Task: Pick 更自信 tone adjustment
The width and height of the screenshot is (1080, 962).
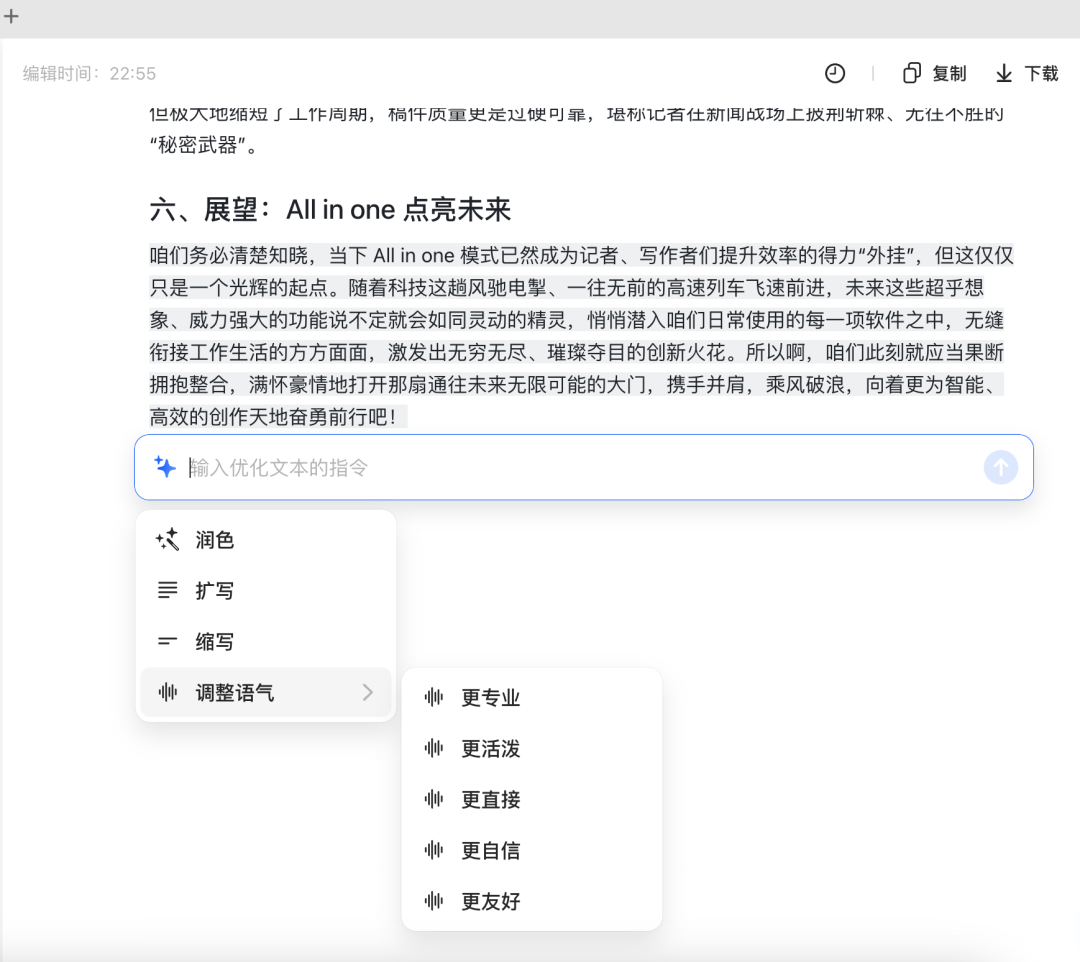Action: pyautogui.click(x=490, y=850)
